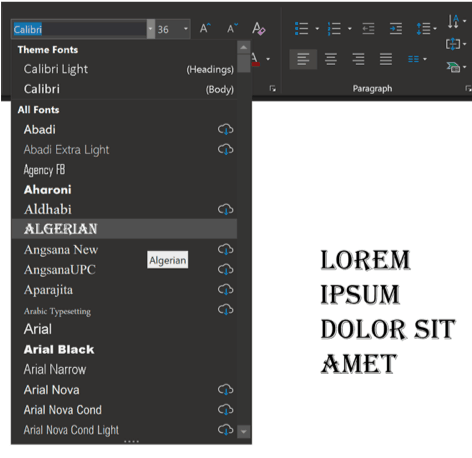The width and height of the screenshot is (472, 458).
Task: Expand the bullets style dropdown arrow
Action: click(x=317, y=29)
